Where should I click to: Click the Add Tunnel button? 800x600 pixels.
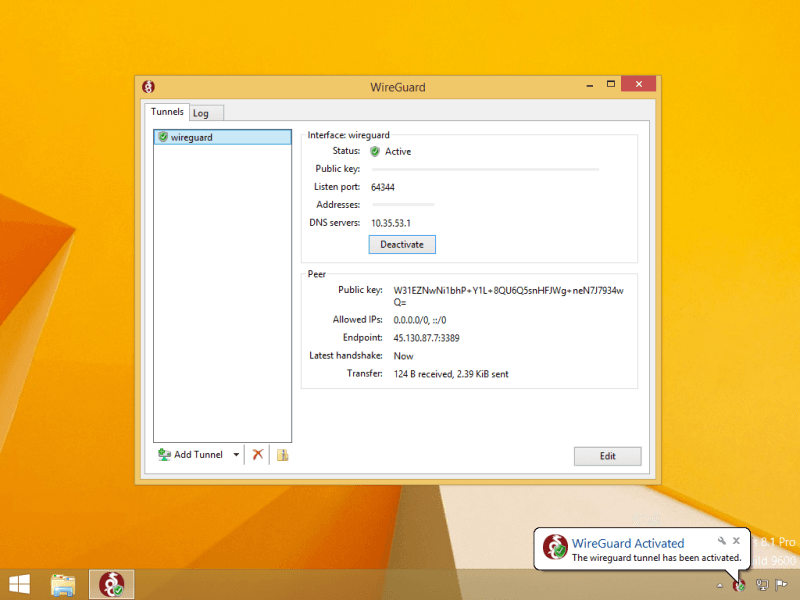(192, 455)
